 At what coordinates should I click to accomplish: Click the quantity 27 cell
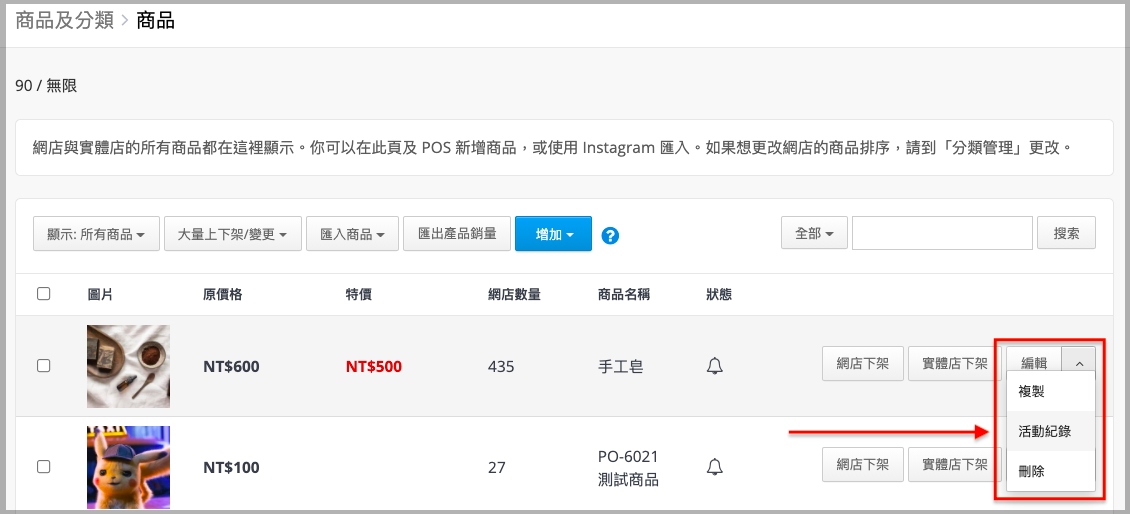497,467
